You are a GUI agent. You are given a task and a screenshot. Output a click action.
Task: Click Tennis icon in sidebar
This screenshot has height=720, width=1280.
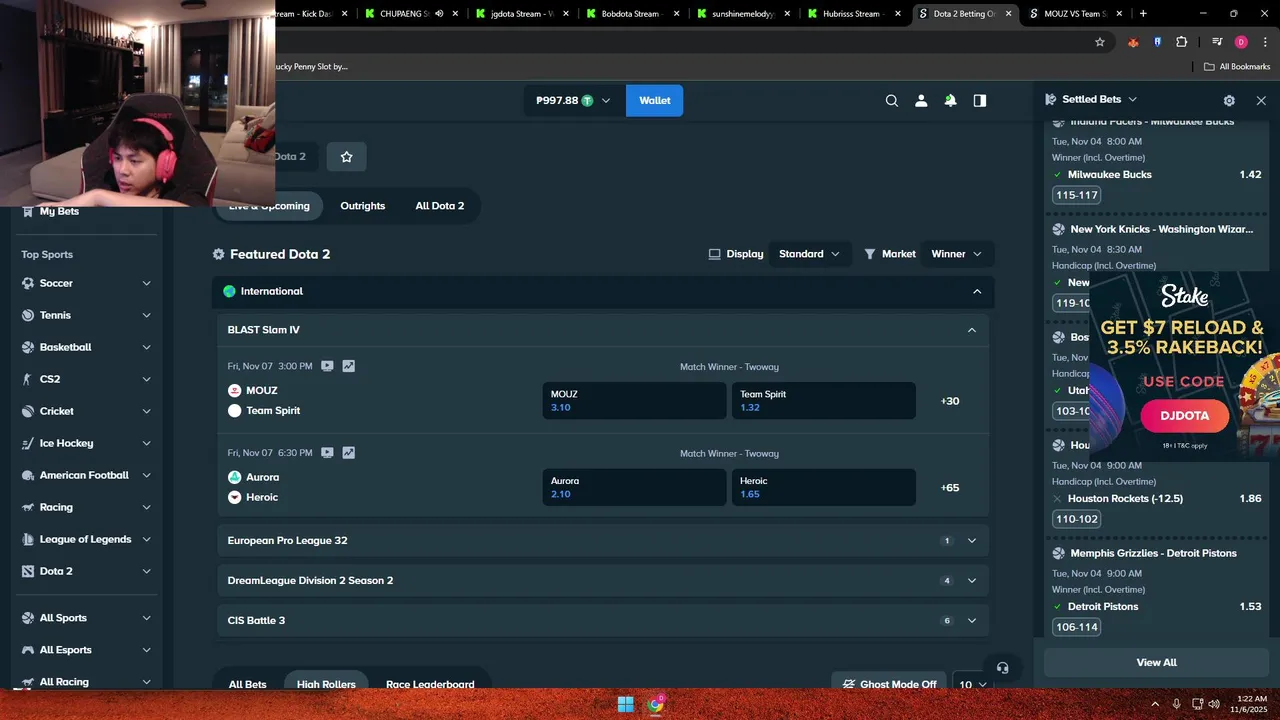click(x=28, y=315)
